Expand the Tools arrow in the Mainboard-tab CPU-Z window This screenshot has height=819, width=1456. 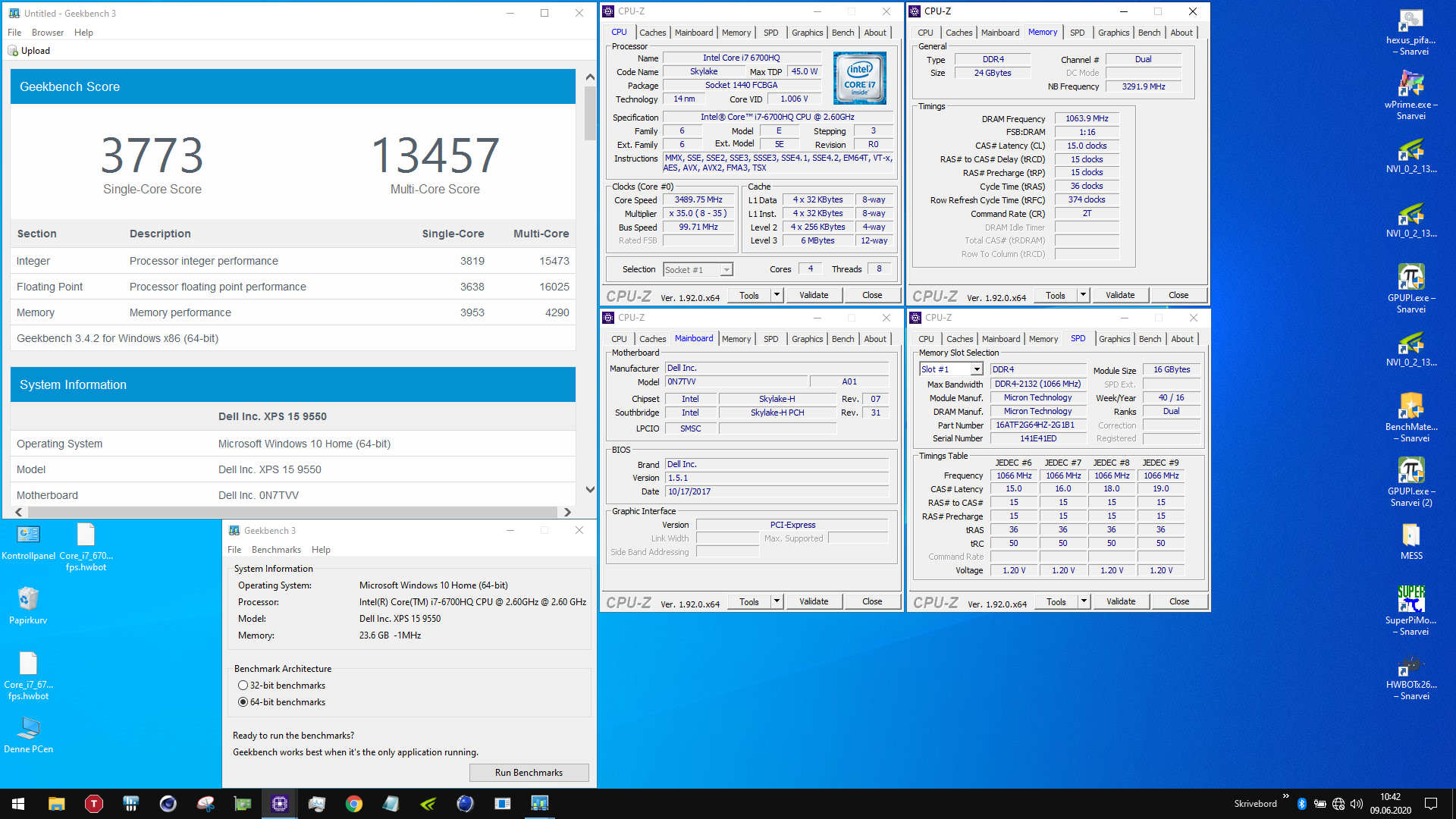(777, 601)
